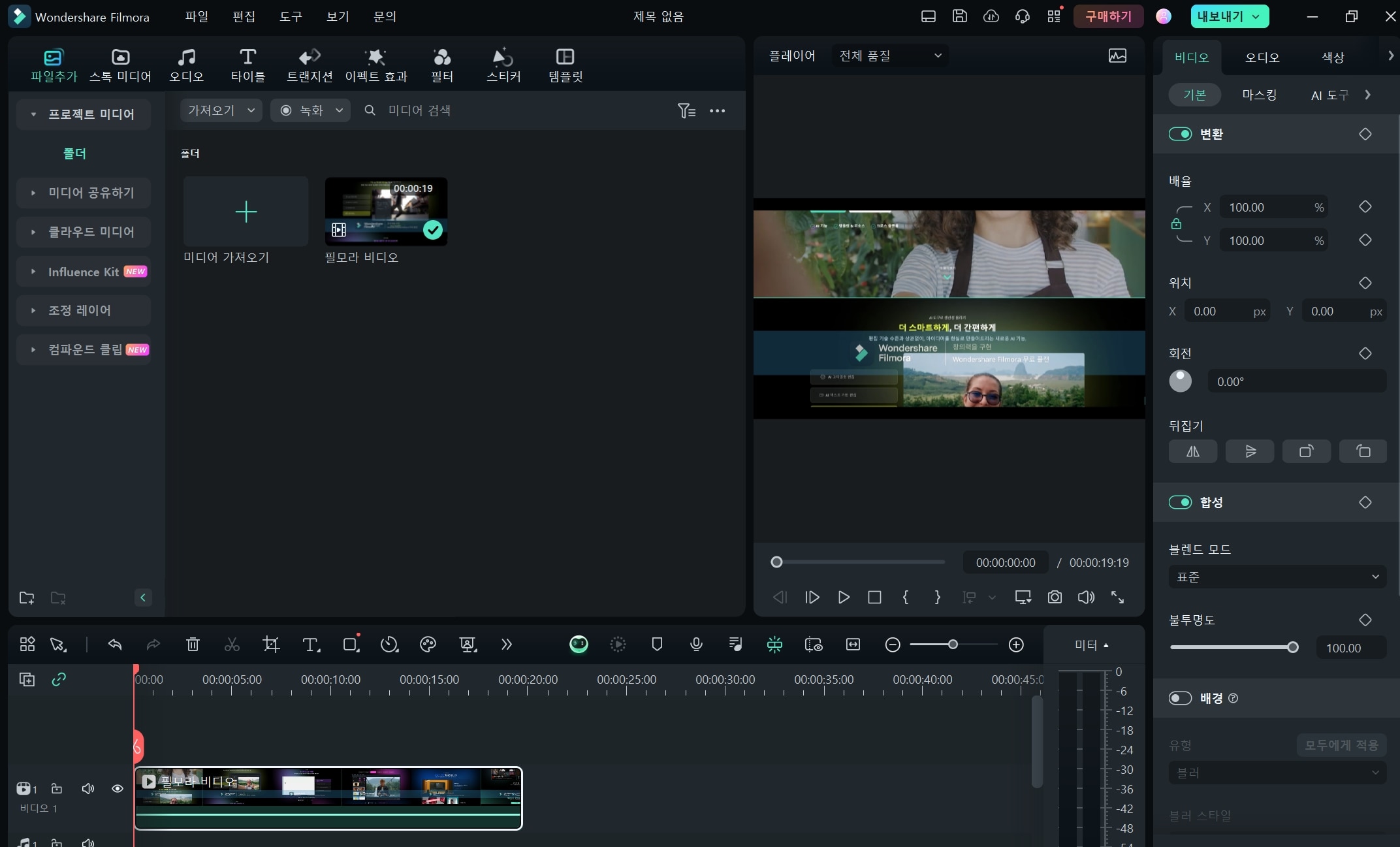Lock the 비디오 1 track
Screen dimensions: 1400x847
(x=57, y=789)
